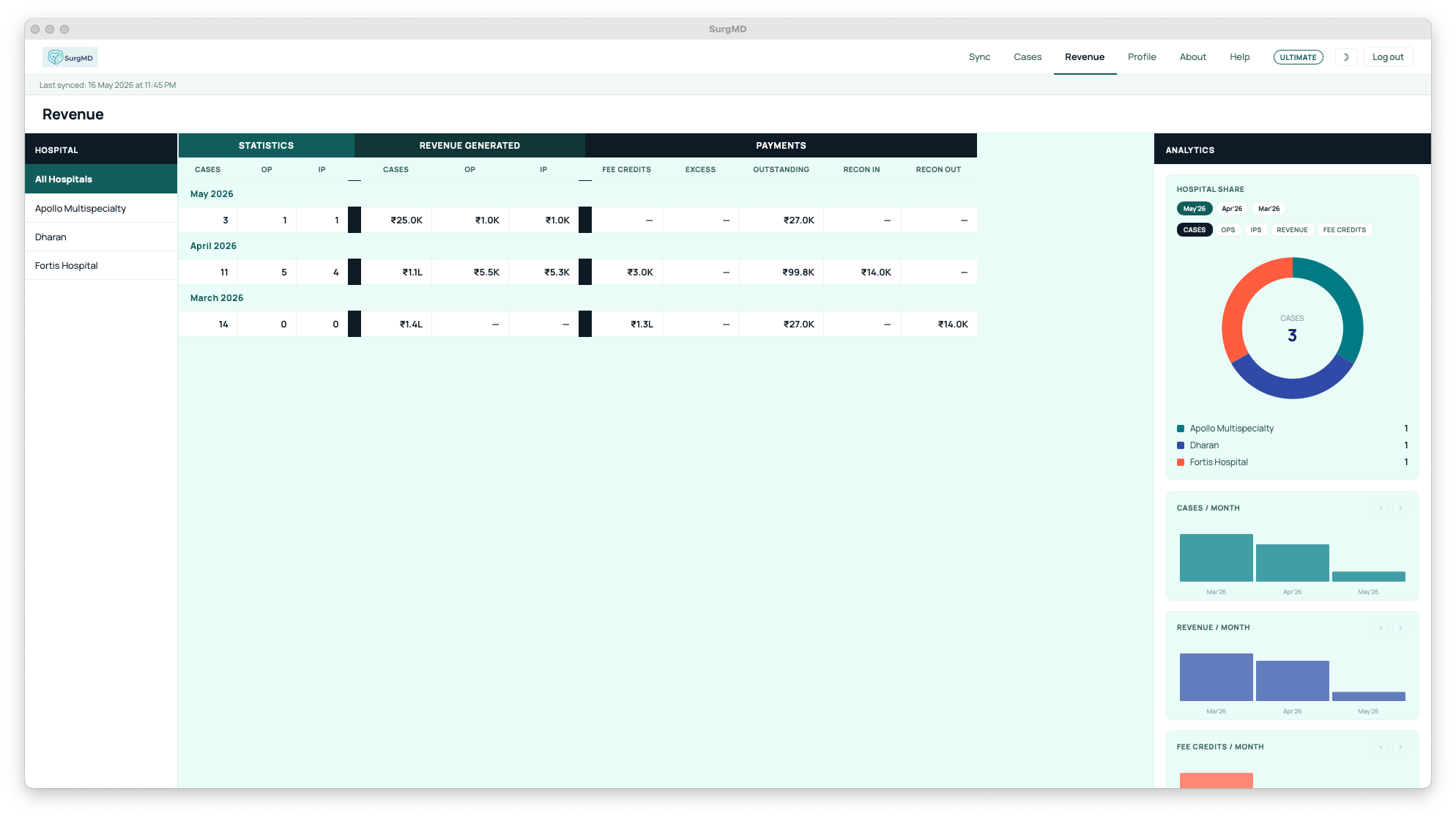
Task: Click the Apr'26 bar in Revenue chart
Action: [x=1293, y=681]
